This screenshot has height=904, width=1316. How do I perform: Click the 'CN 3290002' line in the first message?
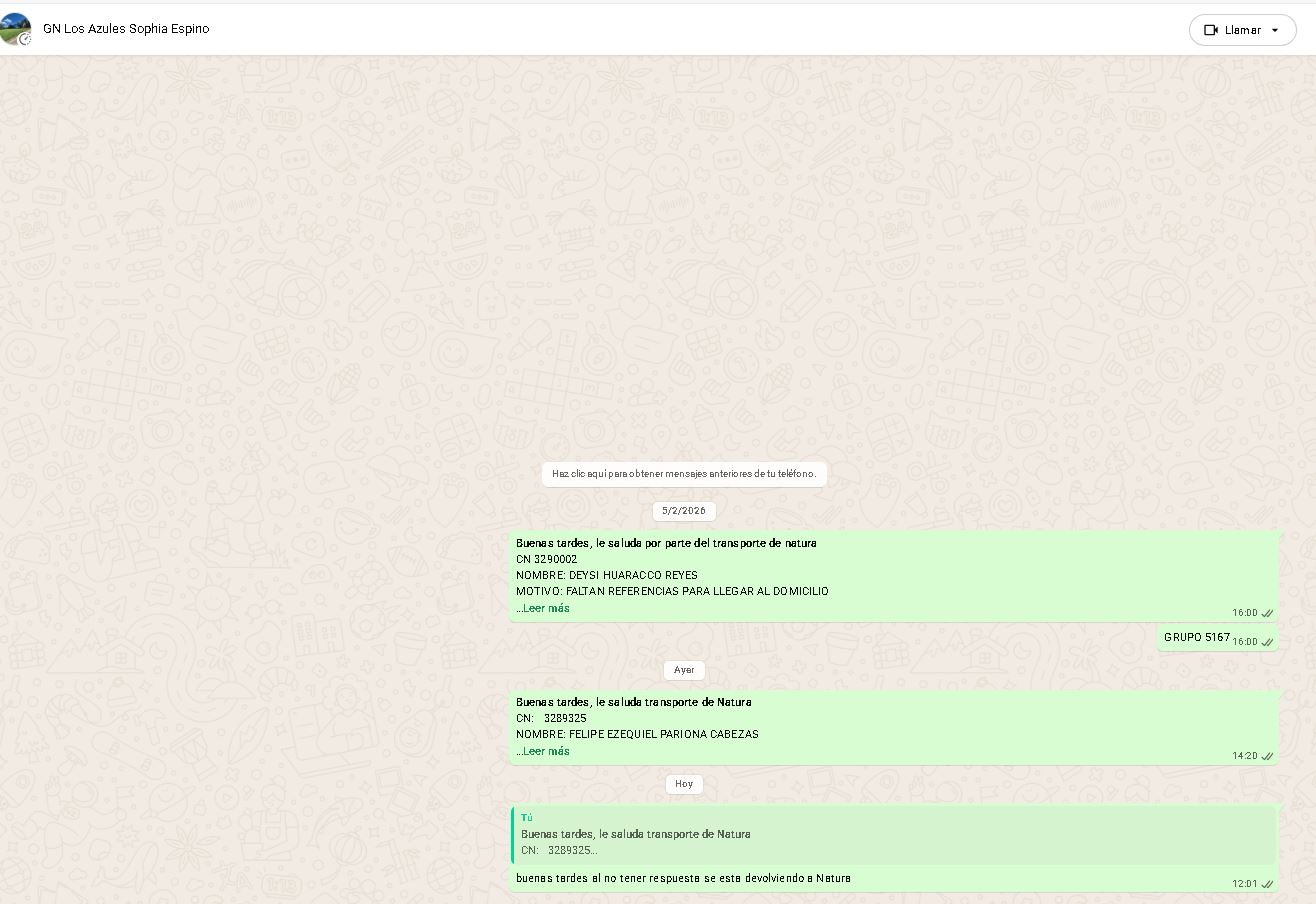[x=546, y=559]
